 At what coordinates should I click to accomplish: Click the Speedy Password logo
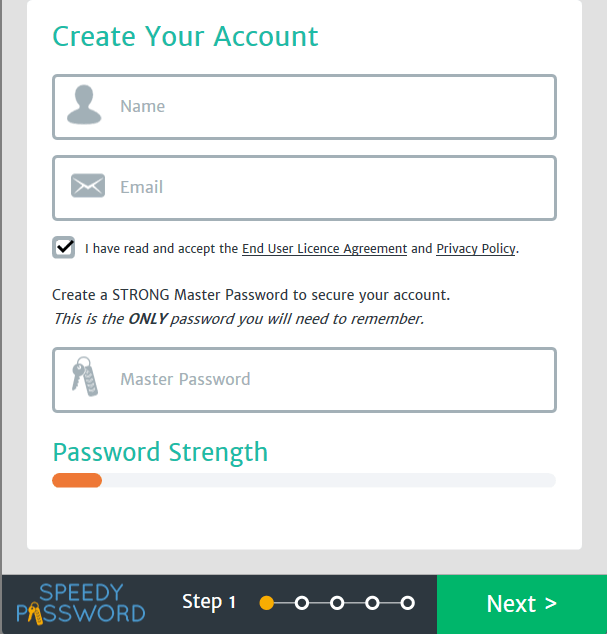(80, 603)
